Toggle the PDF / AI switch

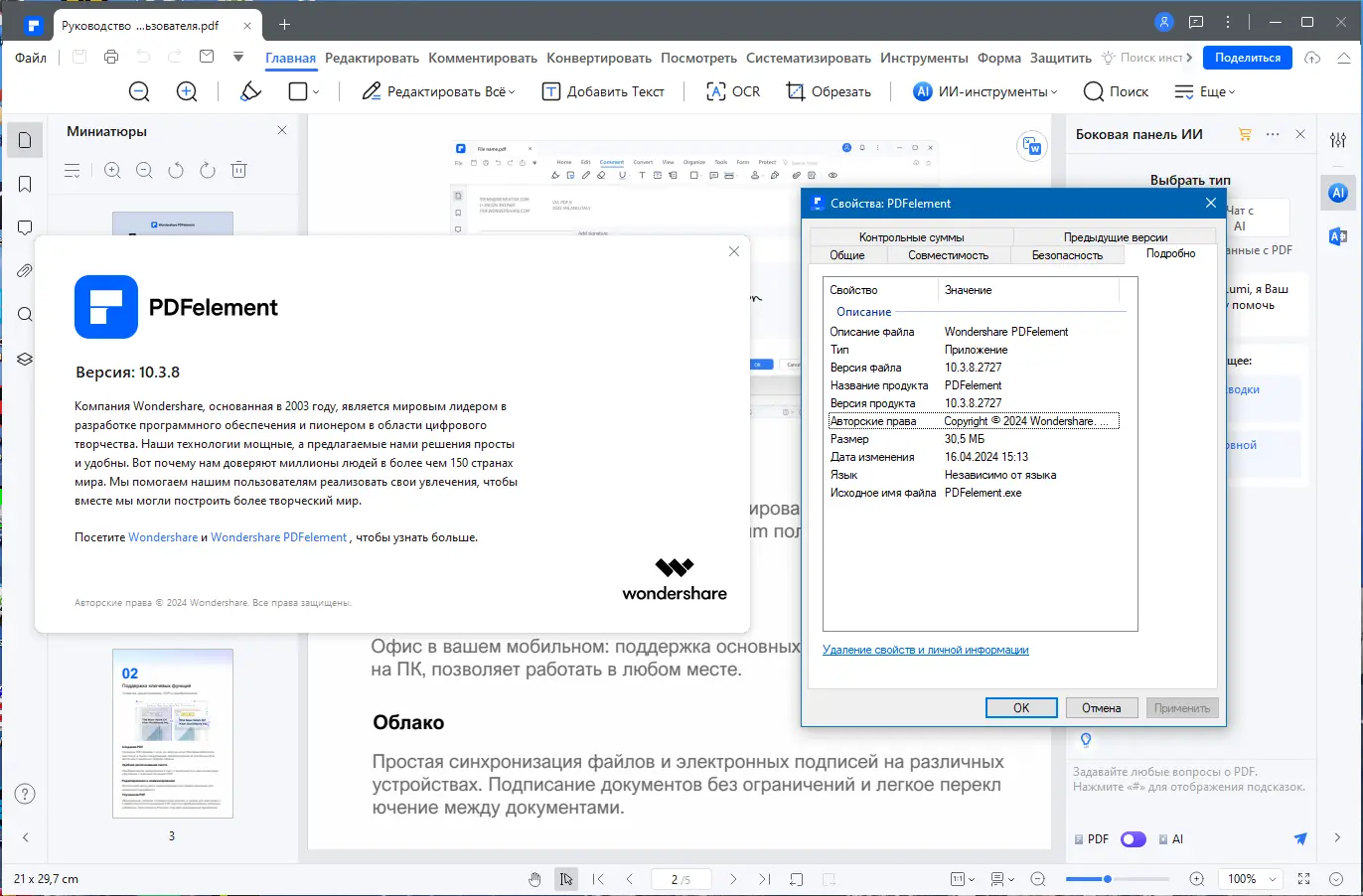(x=1133, y=839)
